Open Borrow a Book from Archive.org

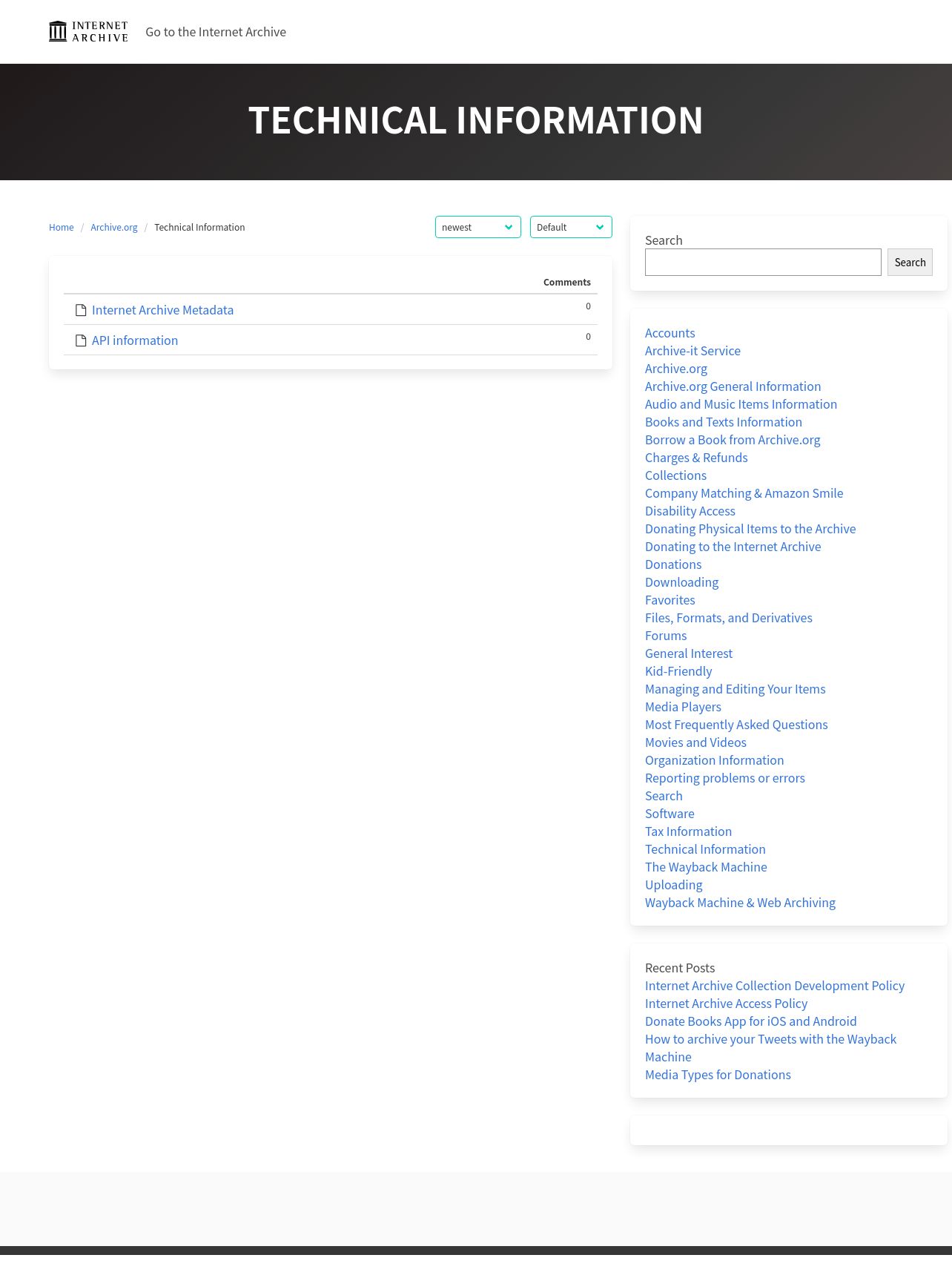point(733,440)
